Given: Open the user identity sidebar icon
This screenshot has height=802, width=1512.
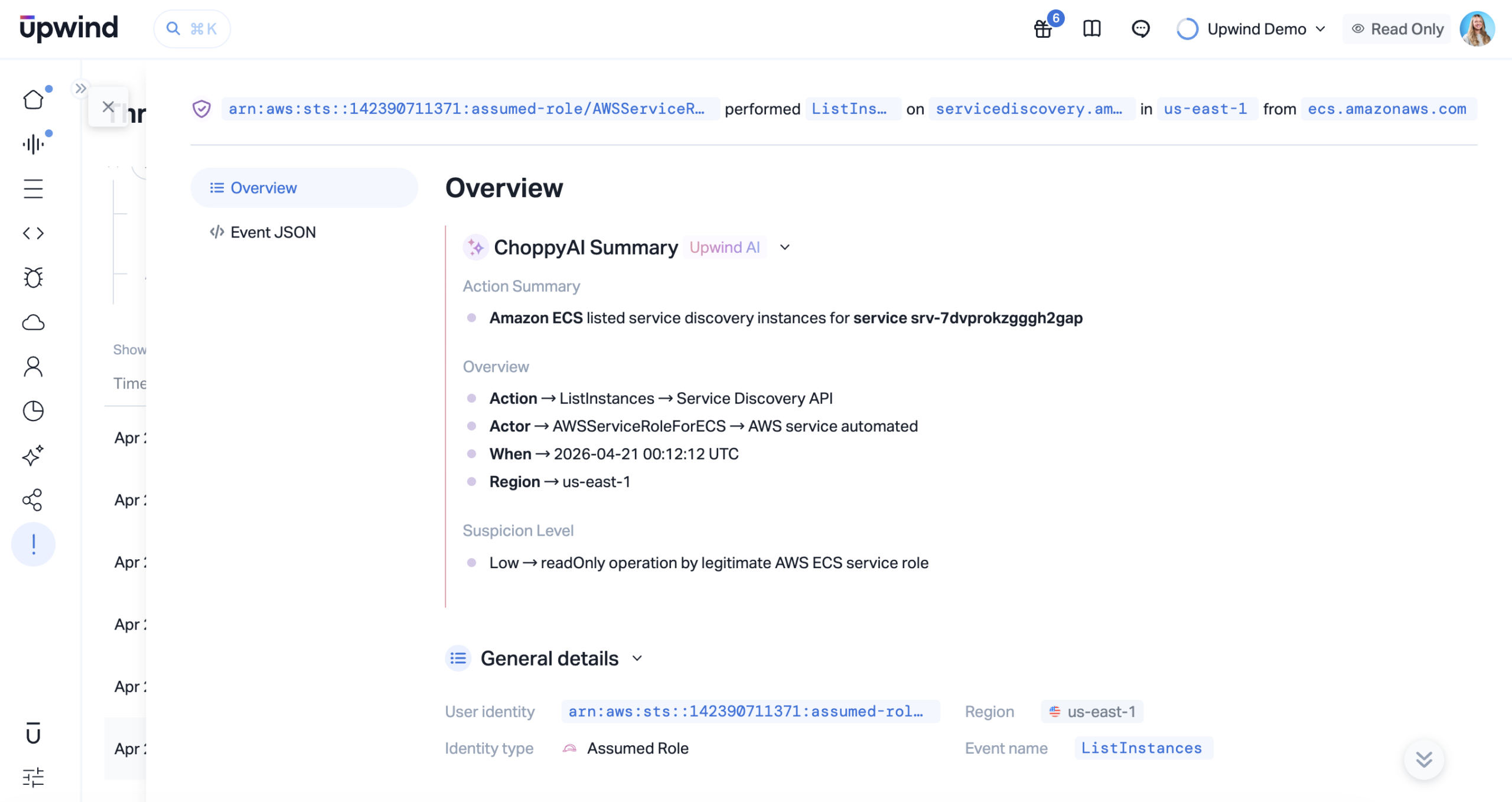Looking at the screenshot, I should point(34,366).
